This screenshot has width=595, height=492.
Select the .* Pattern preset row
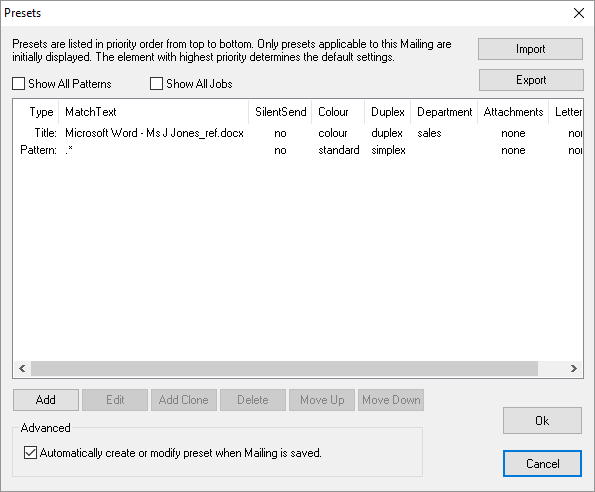point(298,150)
